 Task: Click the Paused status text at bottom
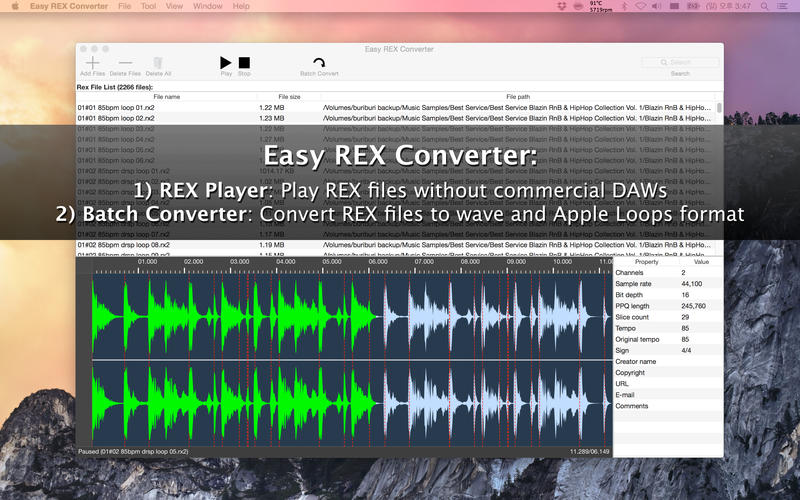[x=133, y=452]
